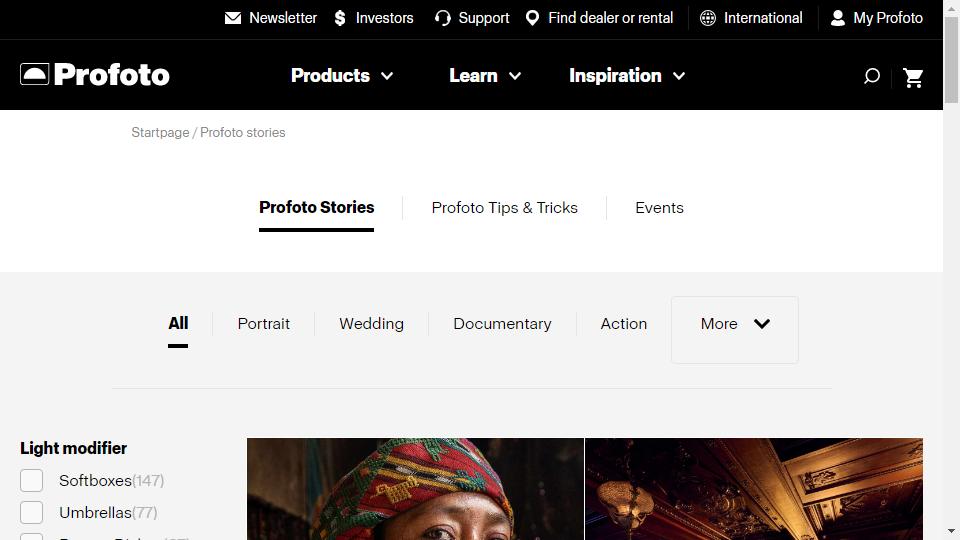Click the dealer location pin icon

tap(533, 18)
